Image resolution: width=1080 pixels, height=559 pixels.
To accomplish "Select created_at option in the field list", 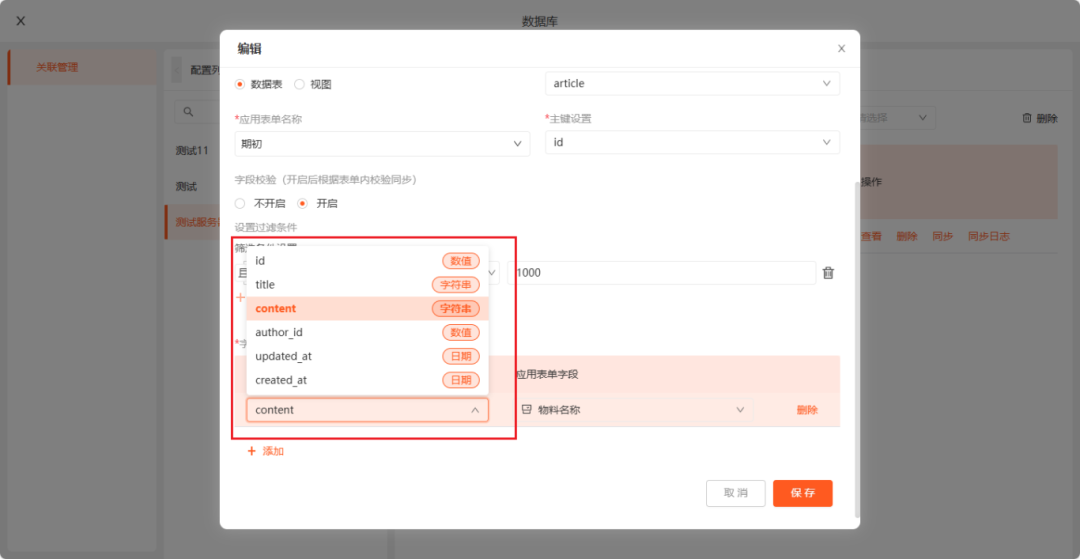I will point(367,380).
